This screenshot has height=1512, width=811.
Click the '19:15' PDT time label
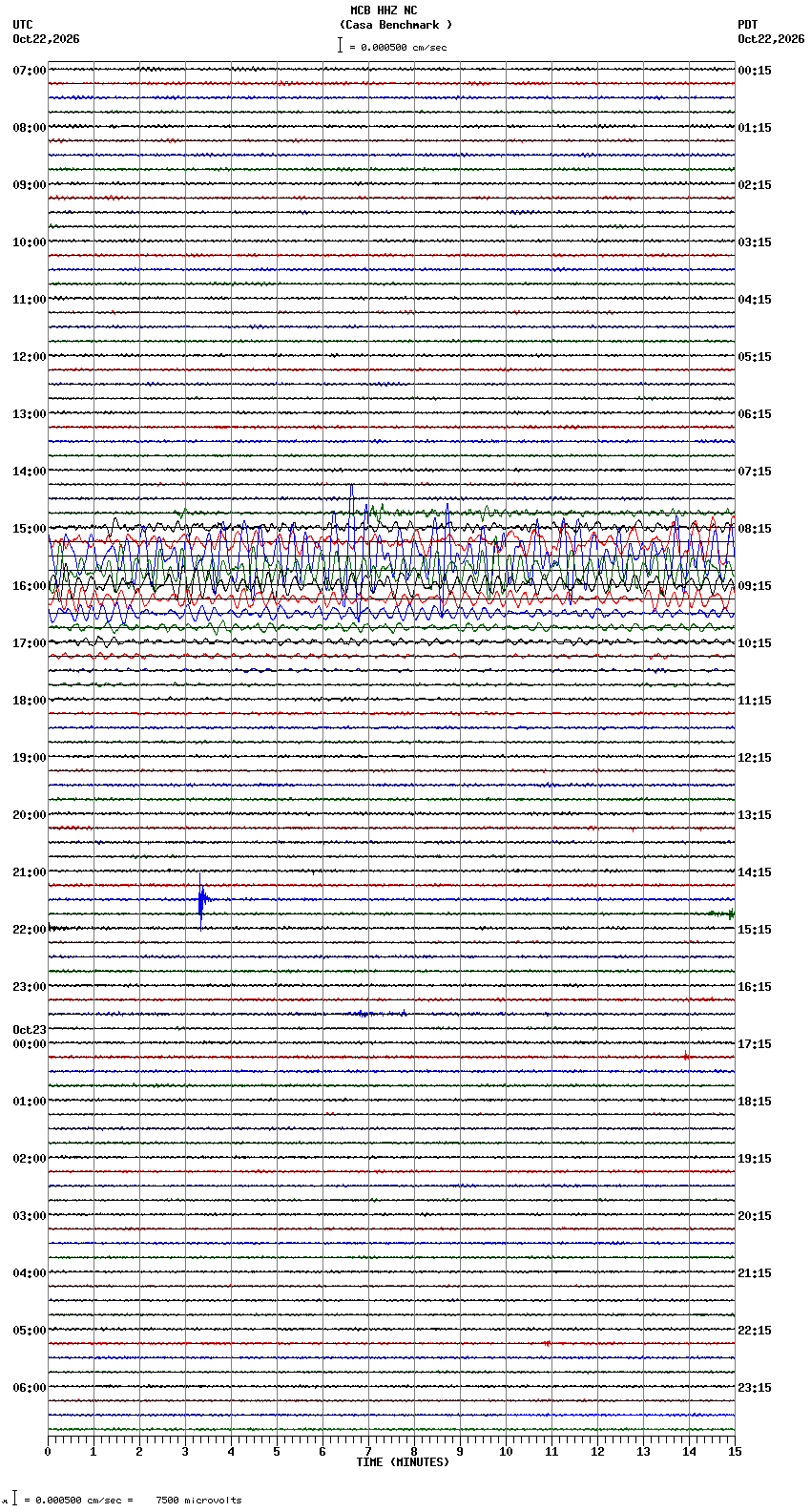click(x=755, y=1159)
